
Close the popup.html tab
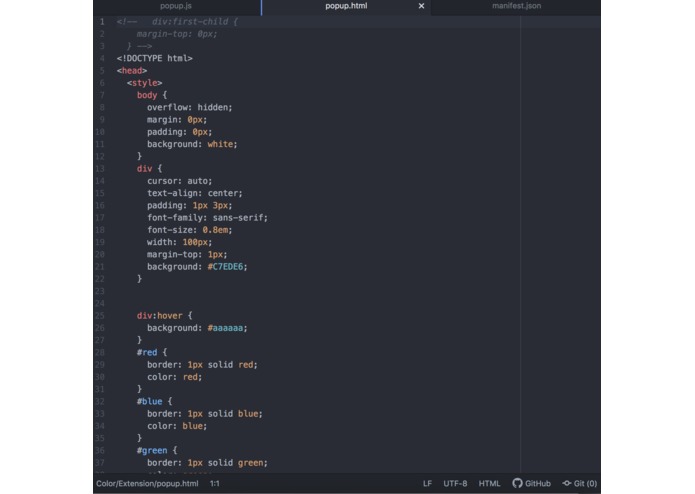coord(422,6)
